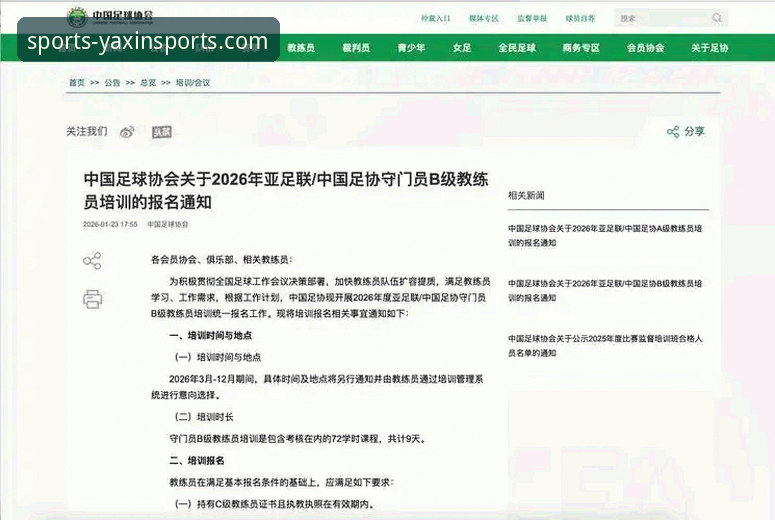Select the 裁判员 navigation menu

coord(356,48)
